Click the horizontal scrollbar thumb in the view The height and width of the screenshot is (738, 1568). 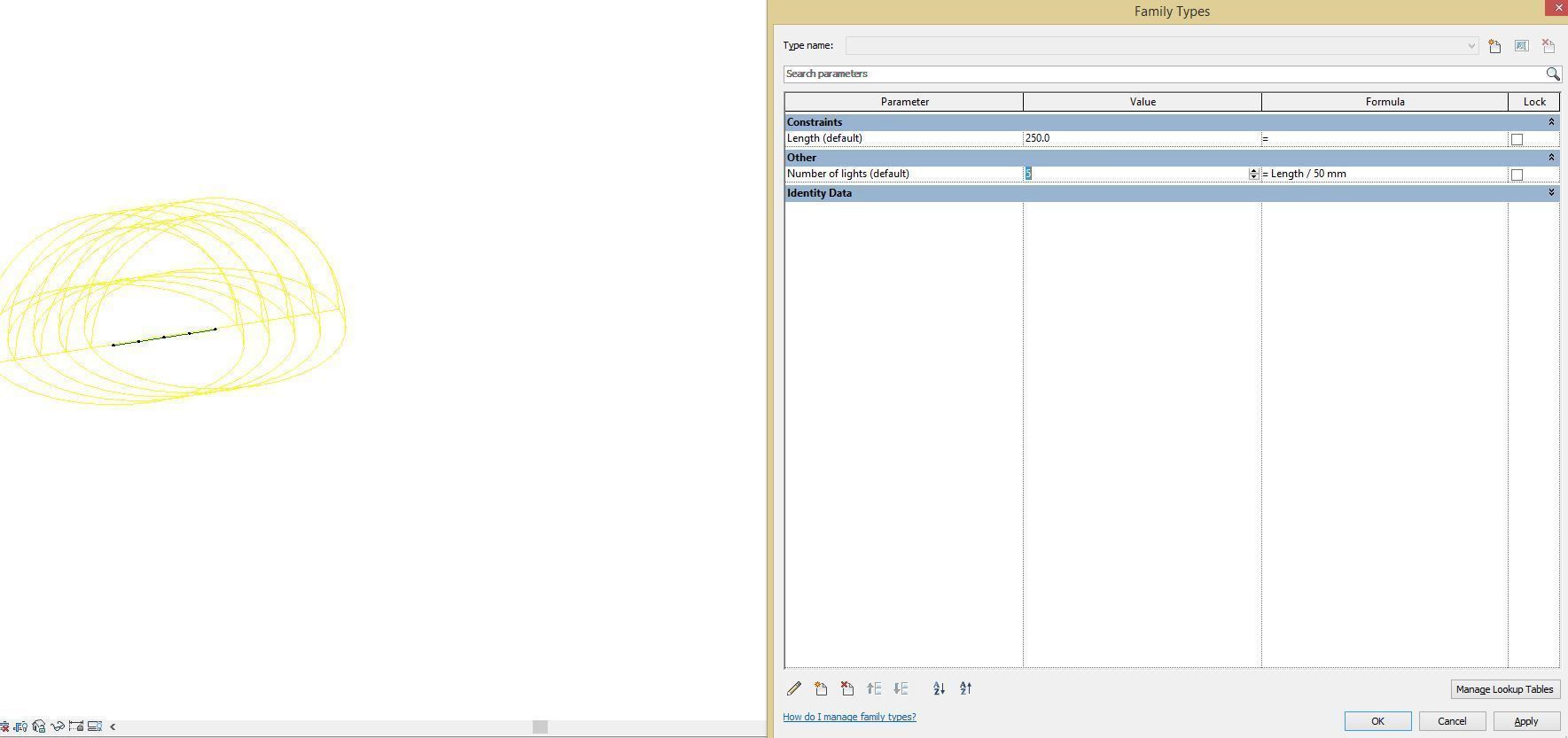point(540,726)
